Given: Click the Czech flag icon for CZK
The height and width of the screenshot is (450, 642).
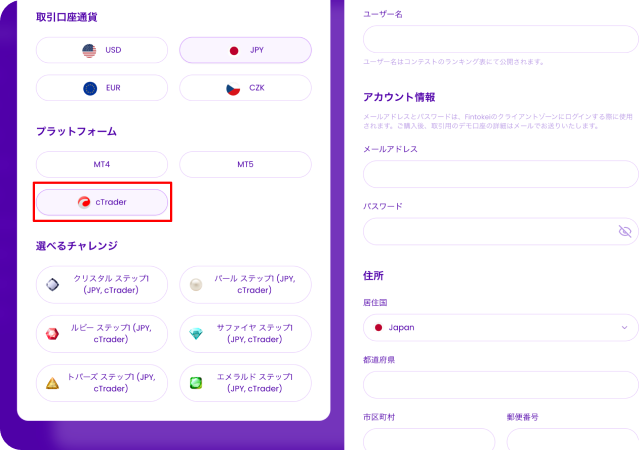Looking at the screenshot, I should click(x=232, y=88).
